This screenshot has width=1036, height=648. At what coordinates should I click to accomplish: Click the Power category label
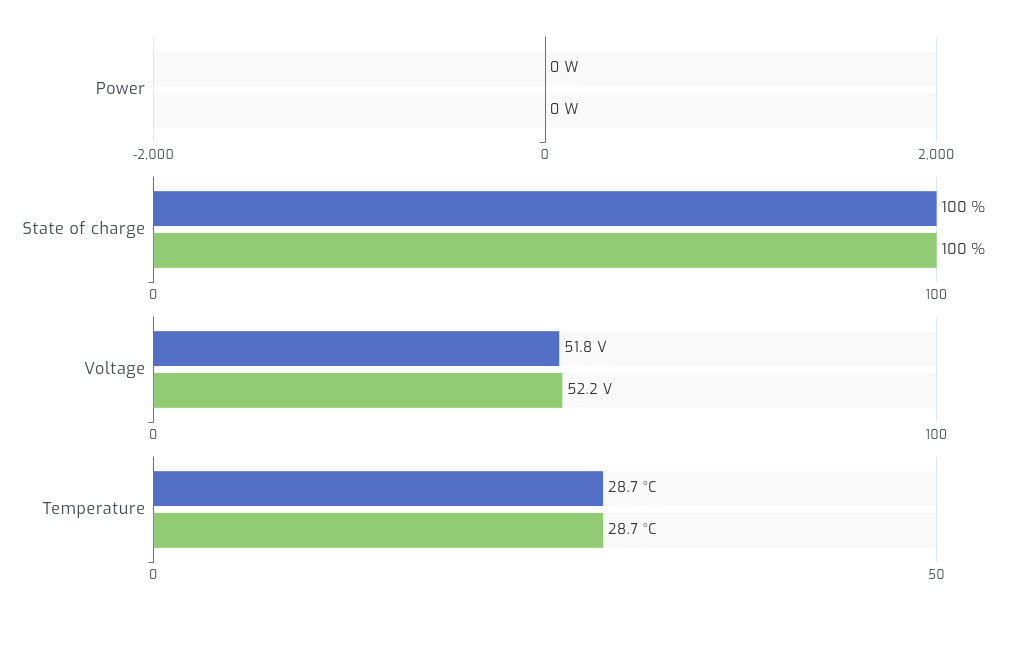tap(120, 89)
